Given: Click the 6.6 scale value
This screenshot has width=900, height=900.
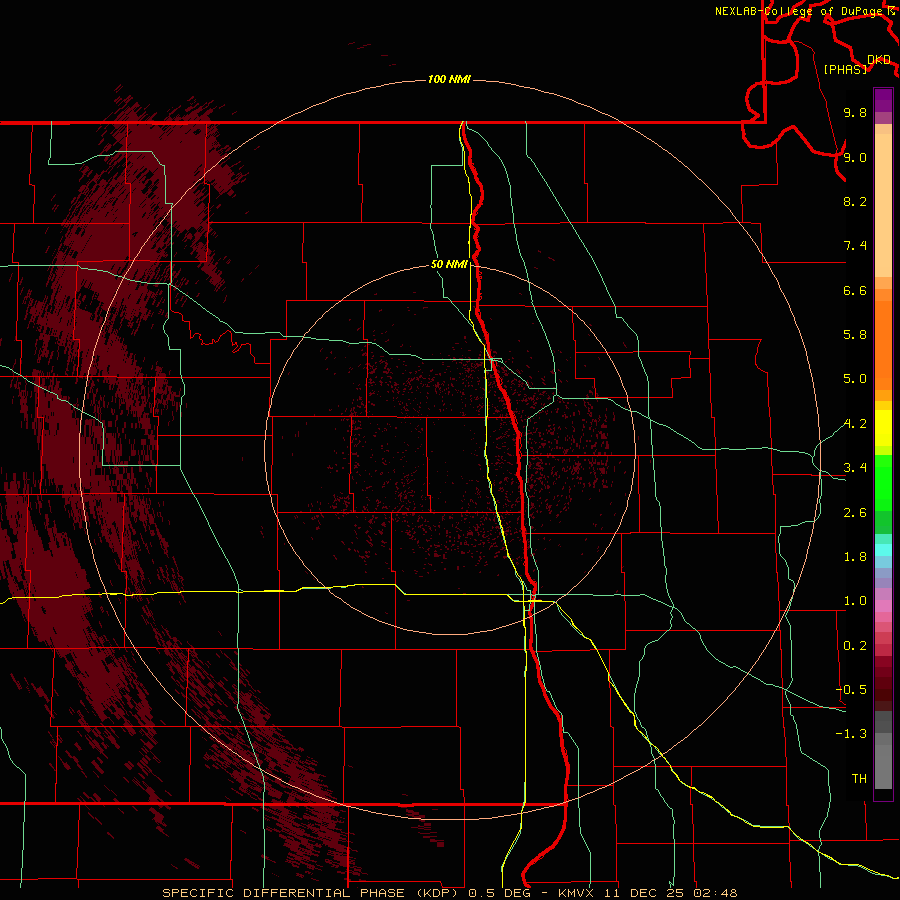Looking at the screenshot, I should click(x=855, y=290).
